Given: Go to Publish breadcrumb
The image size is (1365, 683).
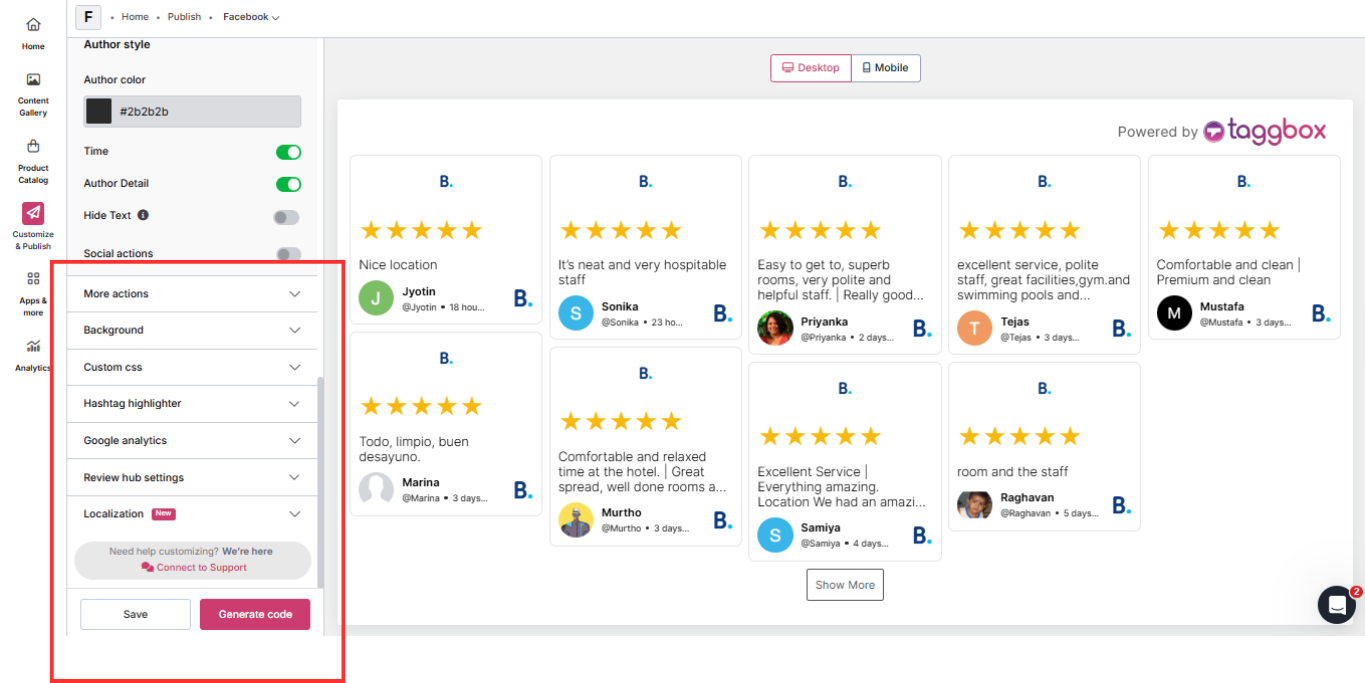Looking at the screenshot, I should tap(184, 17).
